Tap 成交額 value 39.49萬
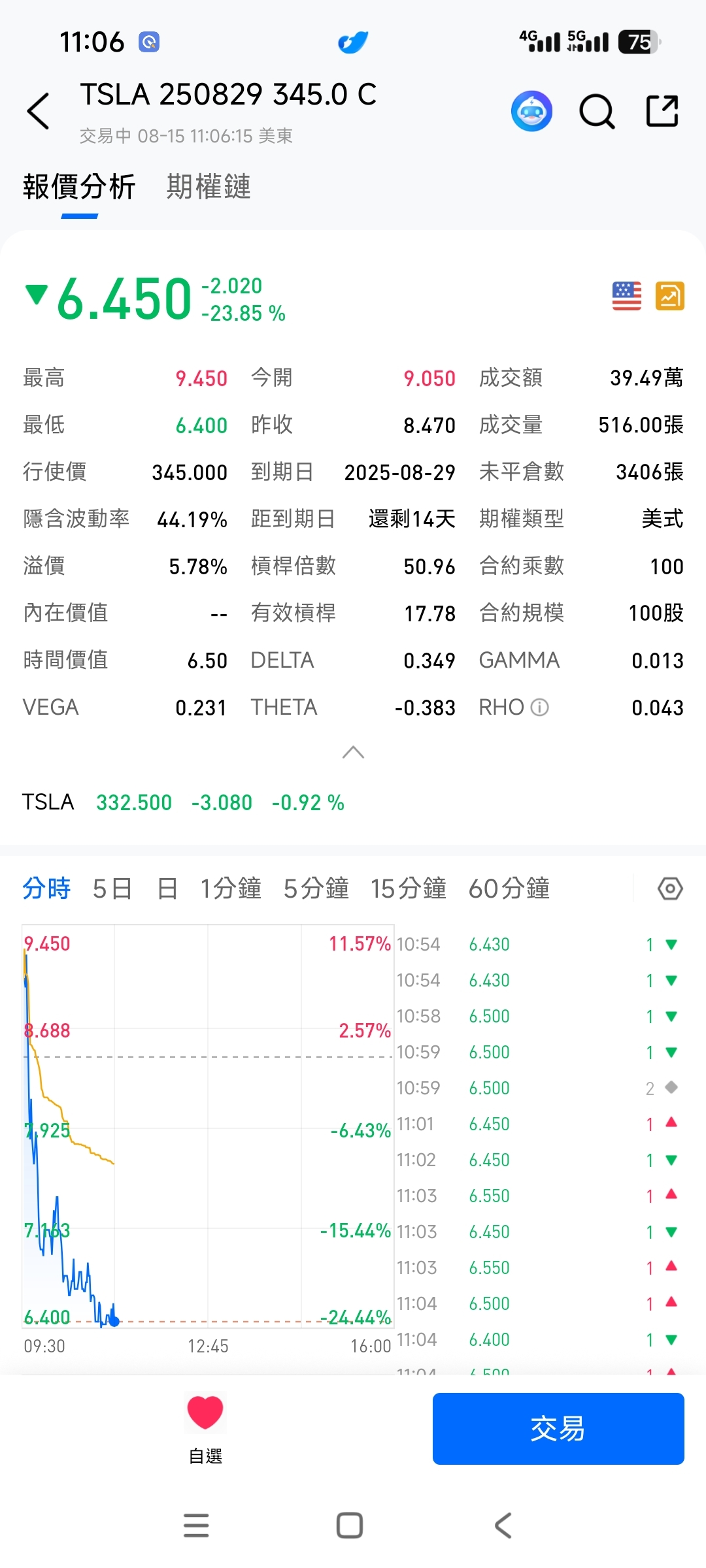706x1568 pixels. [647, 378]
